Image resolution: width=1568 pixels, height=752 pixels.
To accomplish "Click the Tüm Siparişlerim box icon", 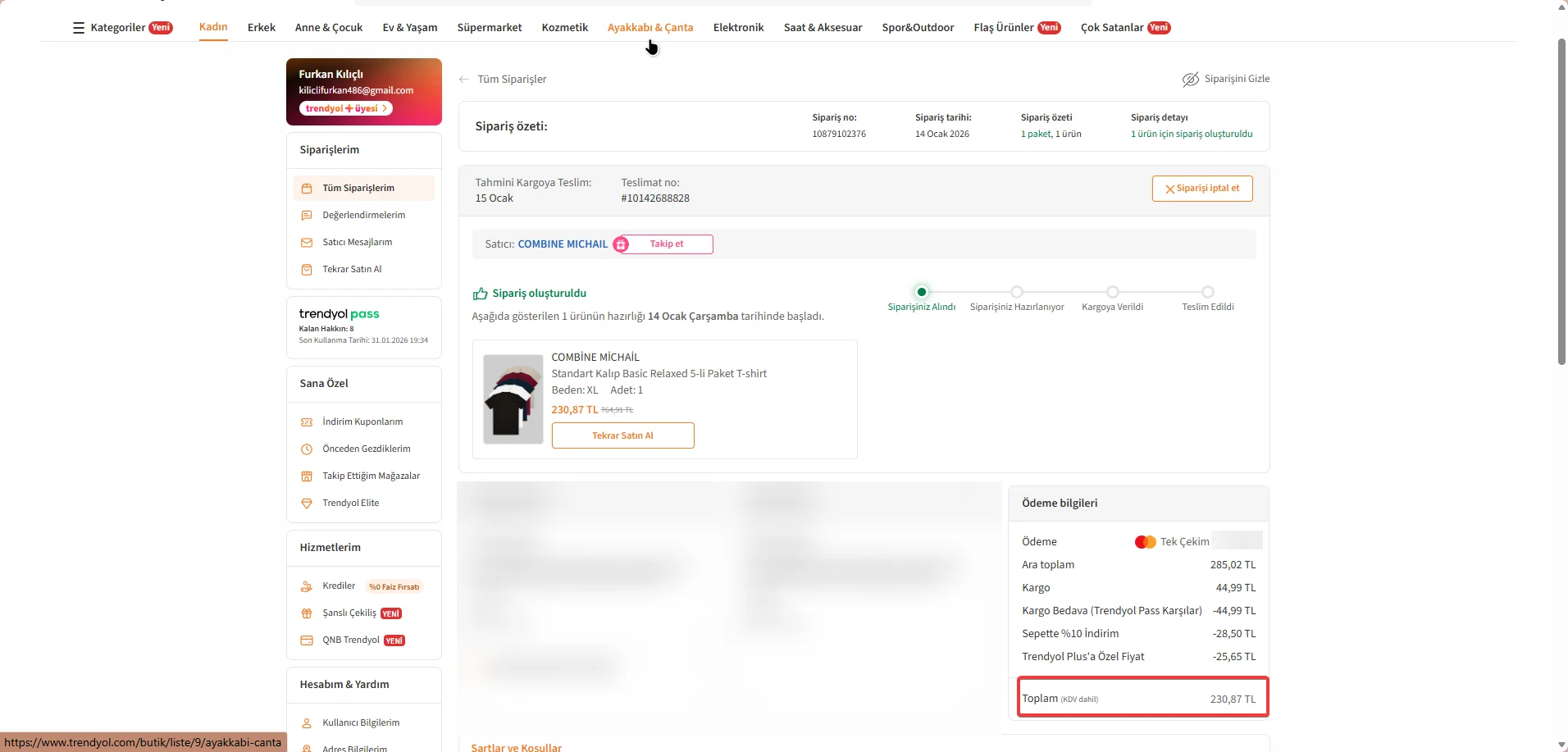I will click(307, 189).
